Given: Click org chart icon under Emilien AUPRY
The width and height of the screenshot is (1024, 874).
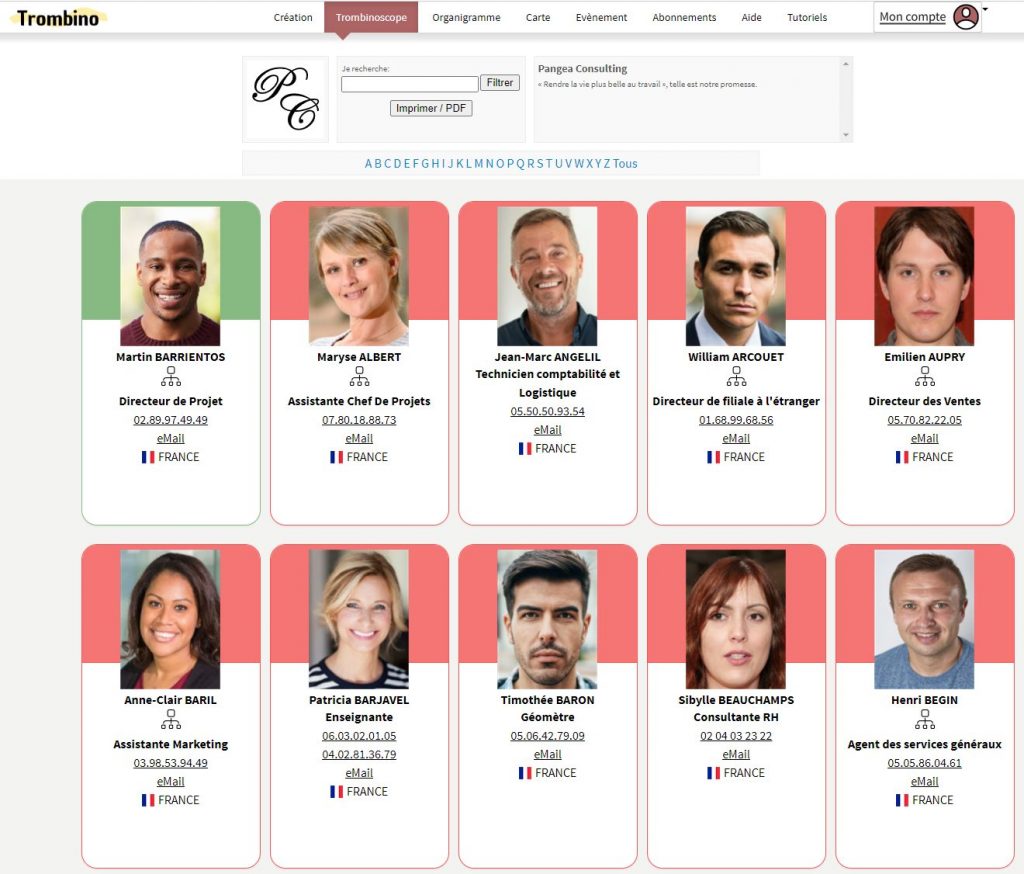Looking at the screenshot, I should click(925, 376).
